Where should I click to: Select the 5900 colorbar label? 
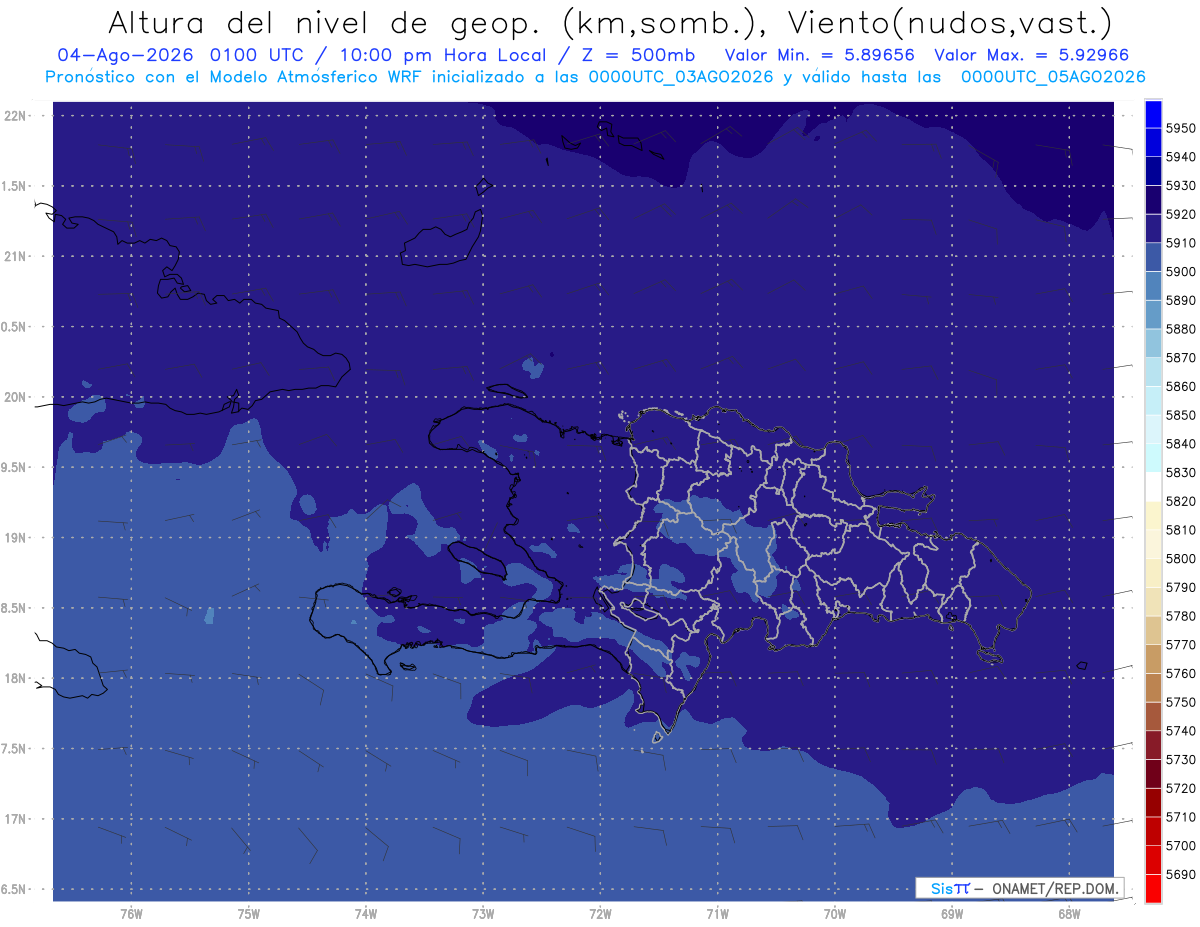click(x=1180, y=272)
